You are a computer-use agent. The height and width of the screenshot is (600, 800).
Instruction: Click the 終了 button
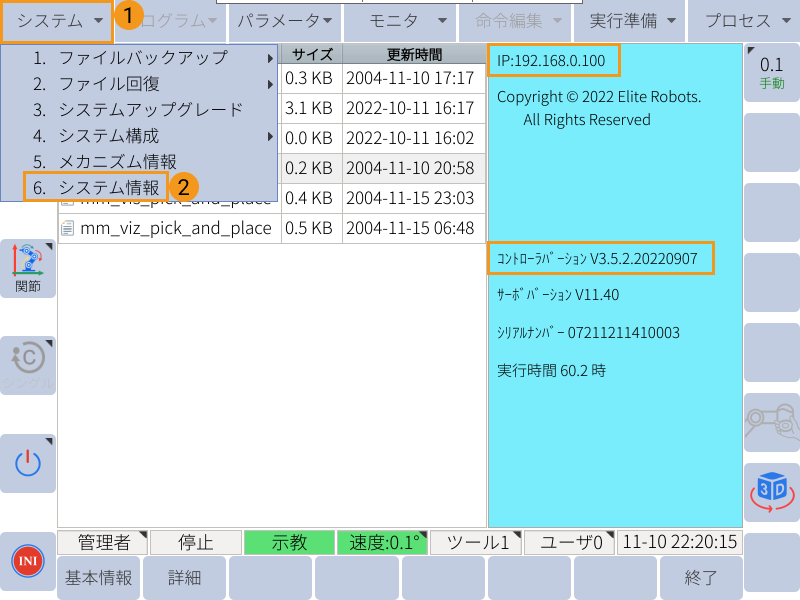tap(701, 578)
